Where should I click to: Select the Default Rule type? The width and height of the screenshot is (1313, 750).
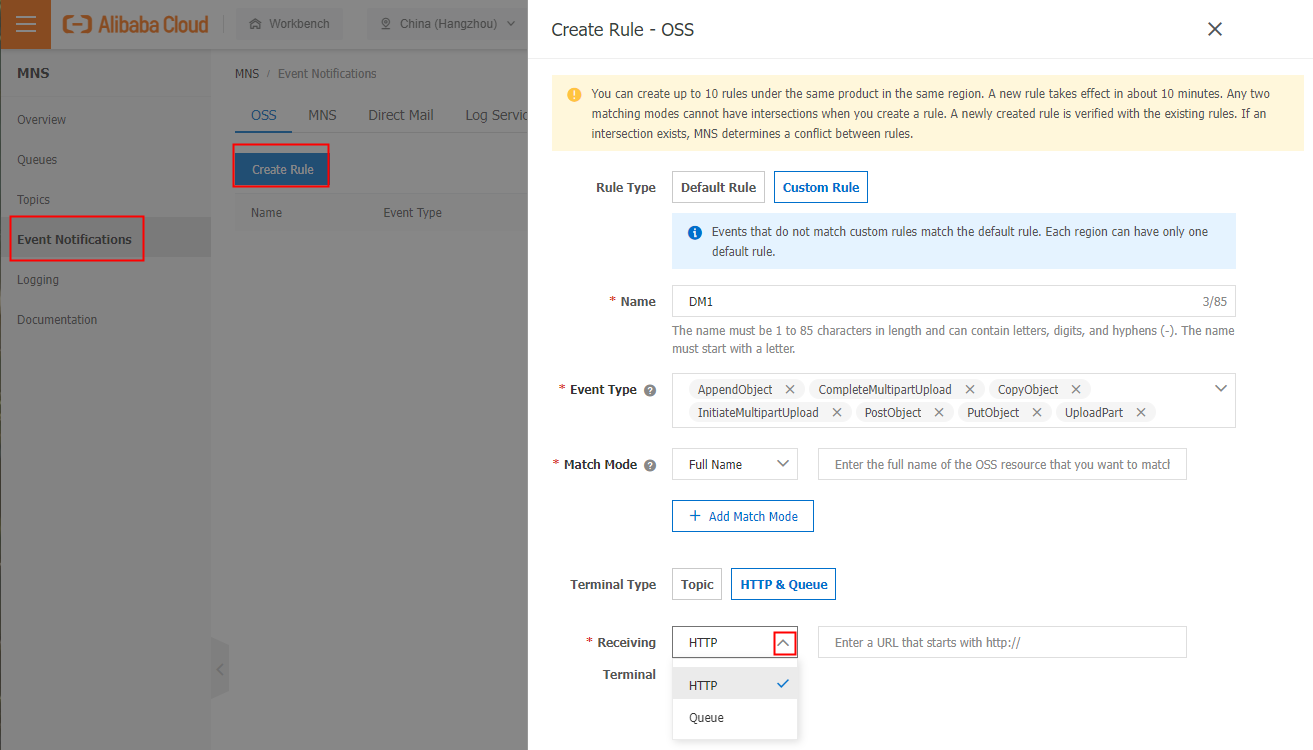pos(718,187)
